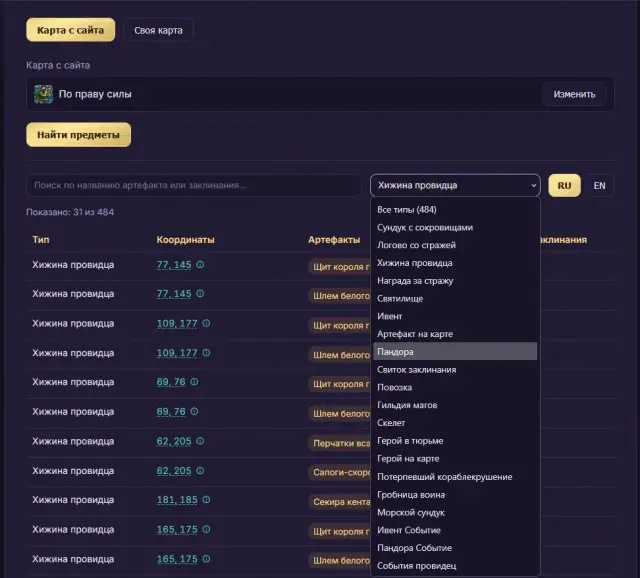The height and width of the screenshot is (578, 640).
Task: Click info icon beside 165, 175 'Щит короля' row
Action: [206, 529]
